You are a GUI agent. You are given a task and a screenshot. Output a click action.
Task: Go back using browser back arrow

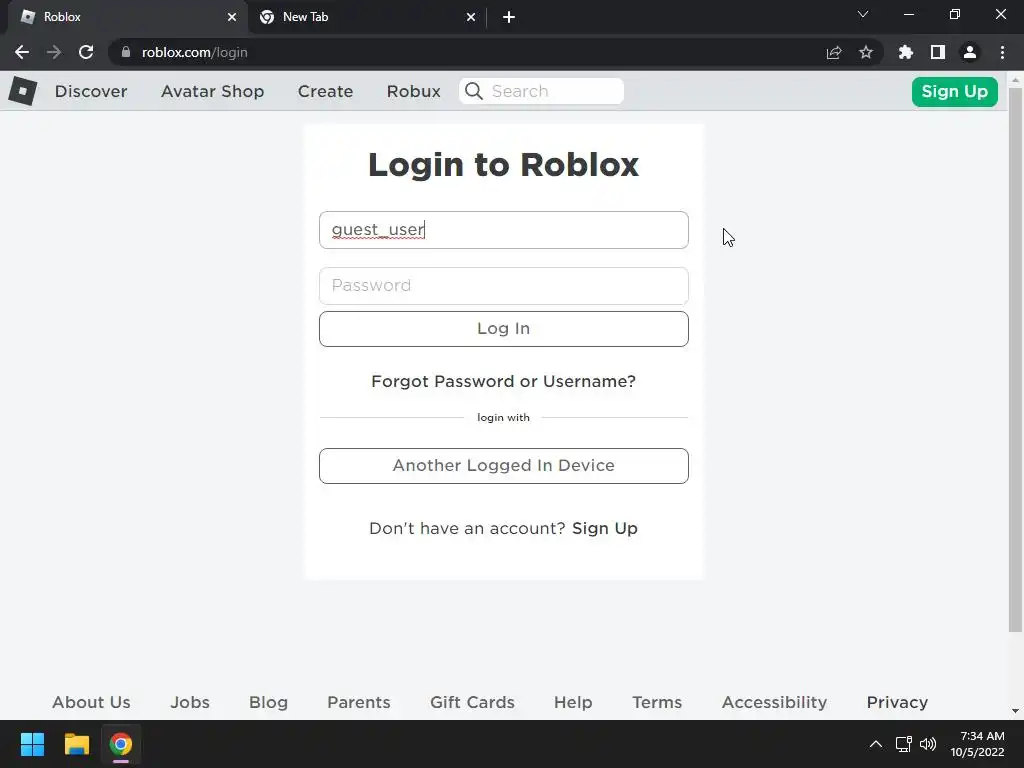22,52
